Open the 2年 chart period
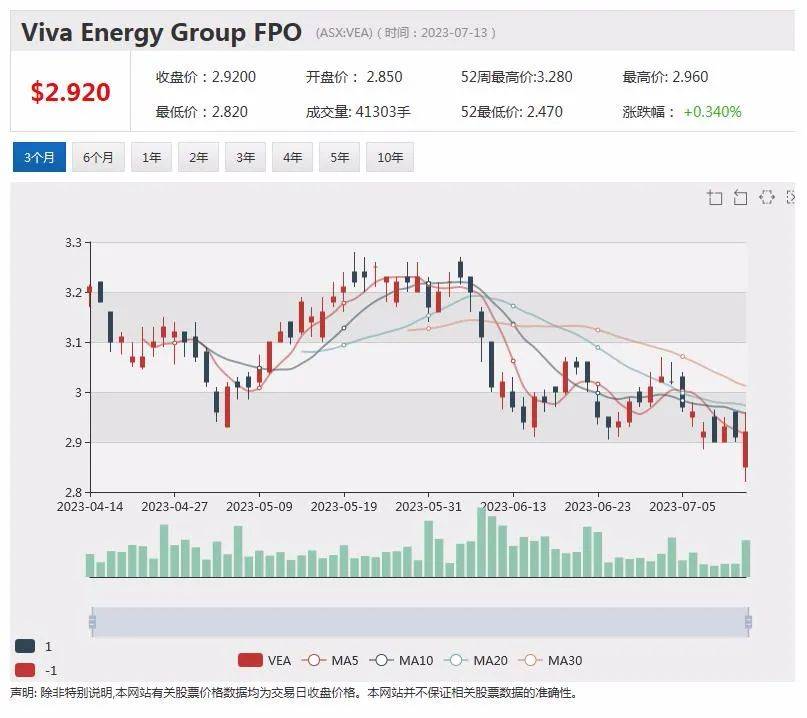807x718 pixels. click(198, 157)
